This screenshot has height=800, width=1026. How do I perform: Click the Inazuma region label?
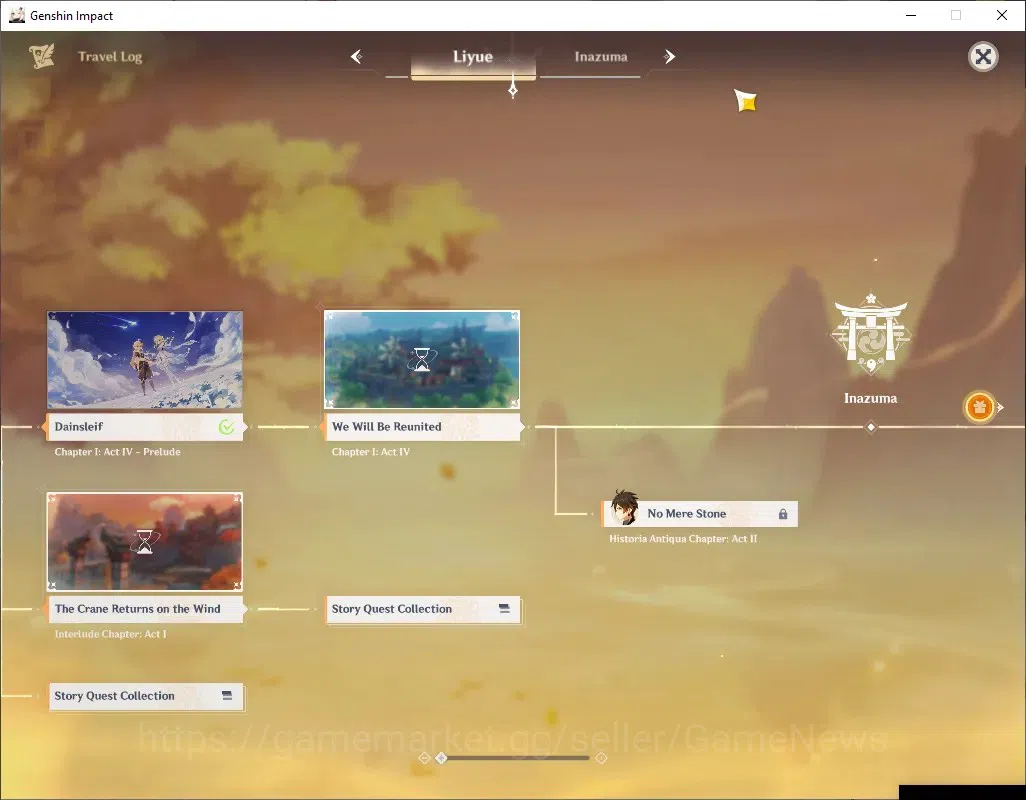click(x=870, y=398)
